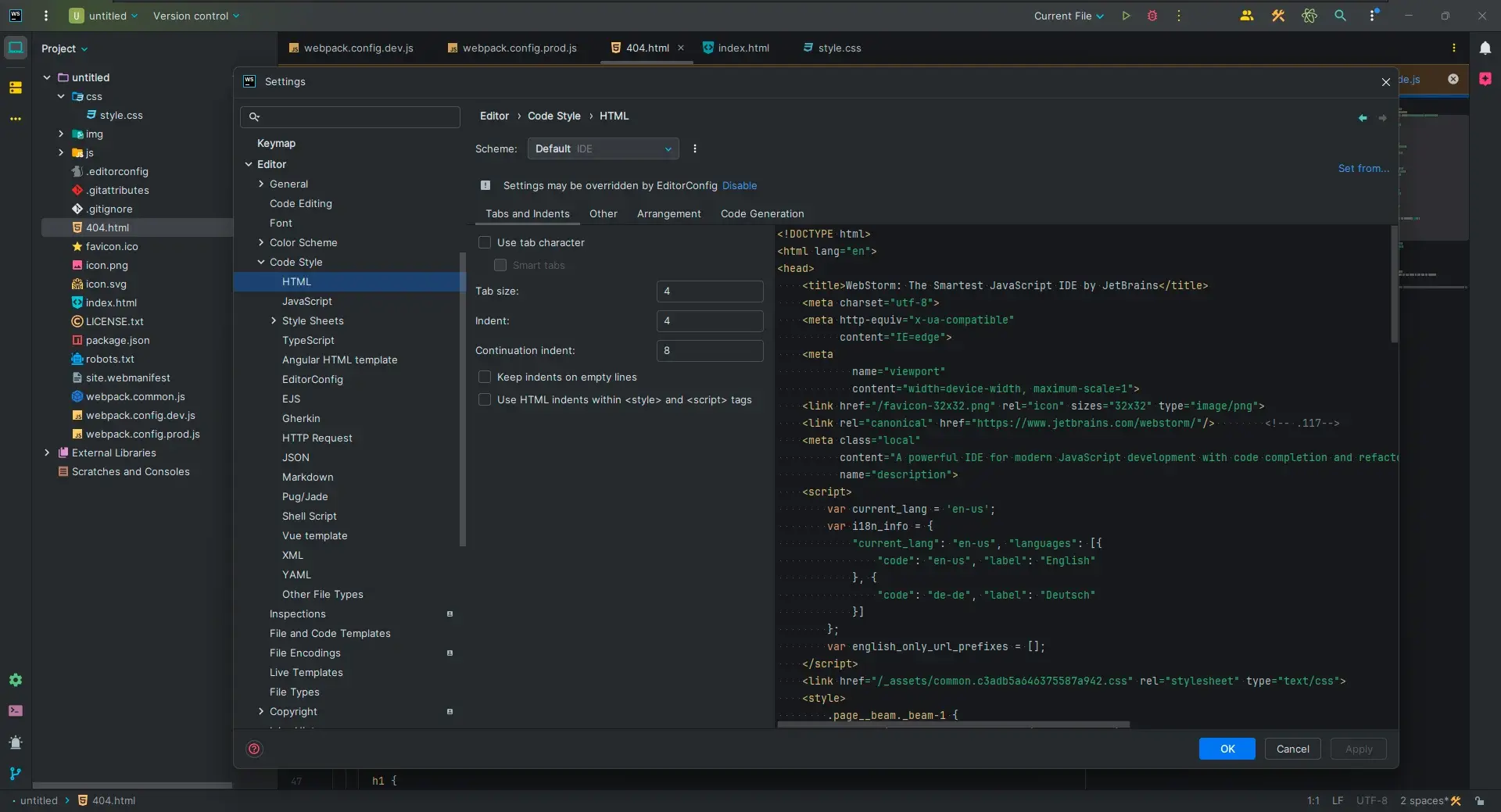
Task: Expand the Color Scheme settings node
Action: [261, 242]
